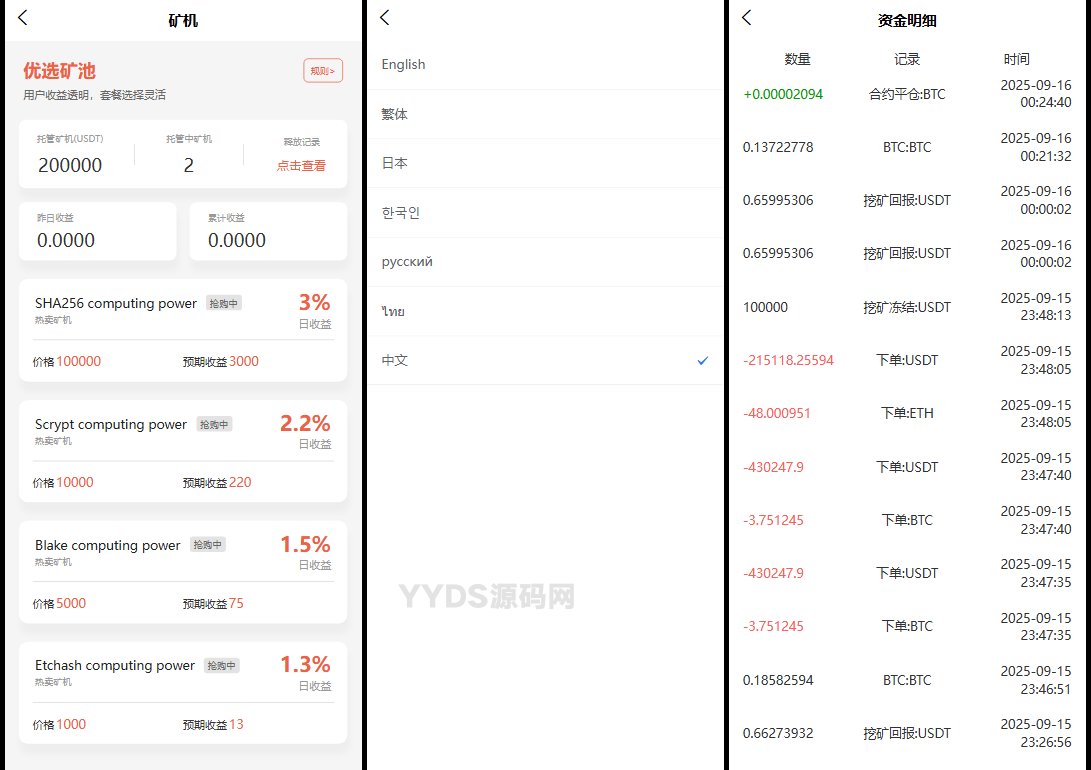The image size is (1091, 770).
Task: Open Etchash computing power miner card
Action: pyautogui.click(x=183, y=693)
